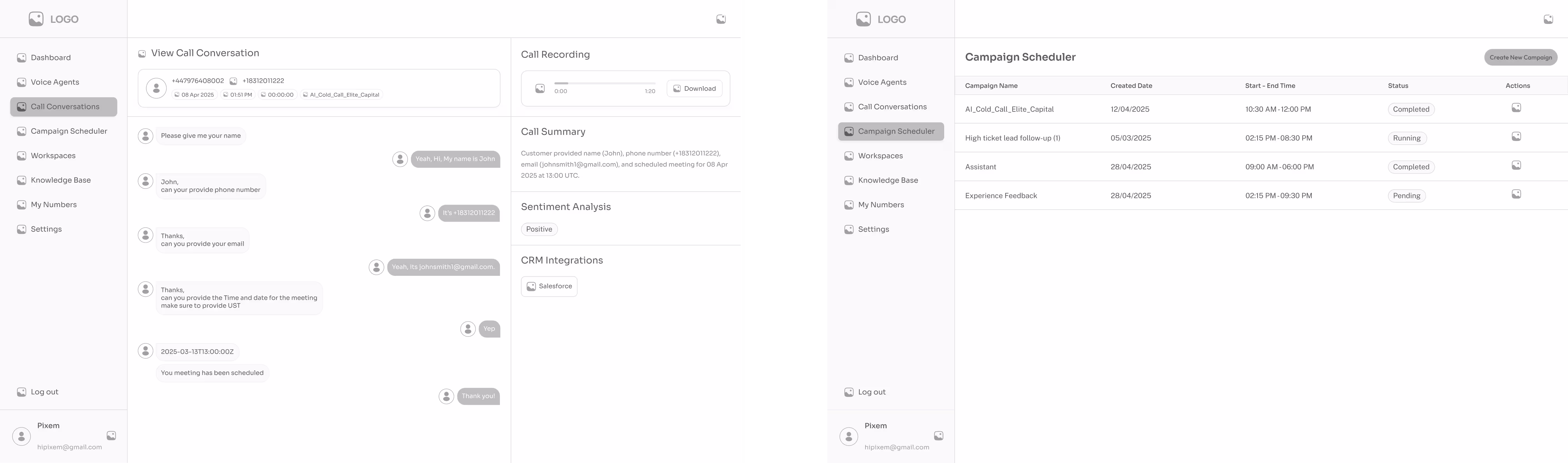Click Create New Campaign button
1568x463 pixels.
pos(1520,57)
